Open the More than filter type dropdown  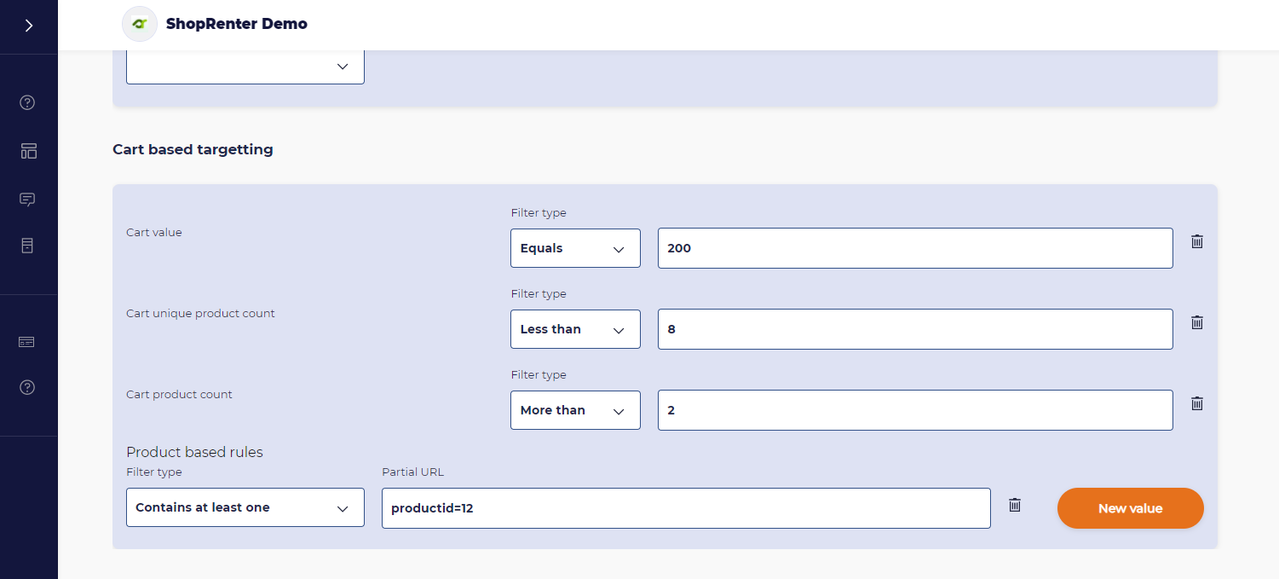[575, 410]
